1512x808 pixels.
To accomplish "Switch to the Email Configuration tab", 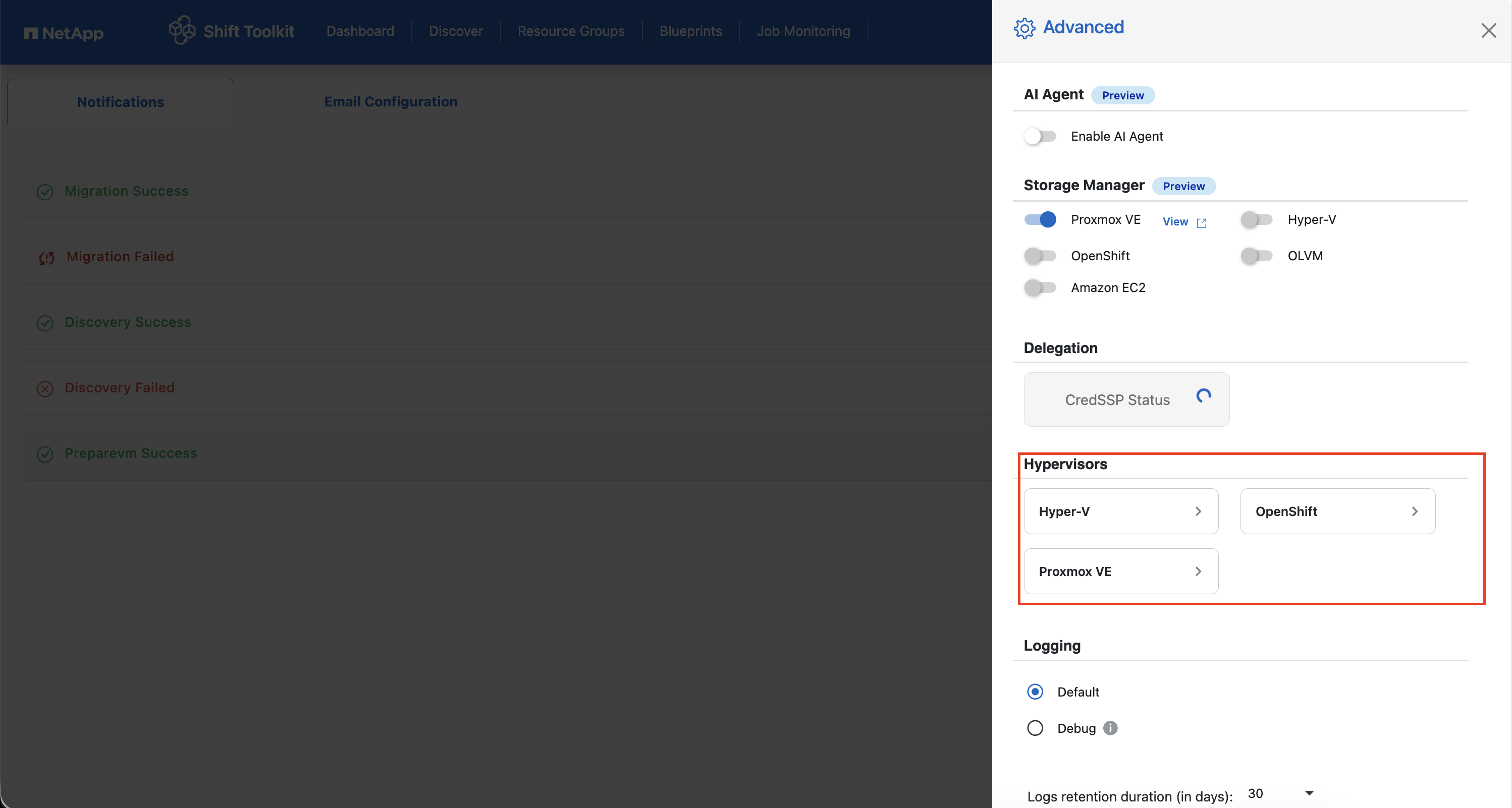I will click(390, 101).
